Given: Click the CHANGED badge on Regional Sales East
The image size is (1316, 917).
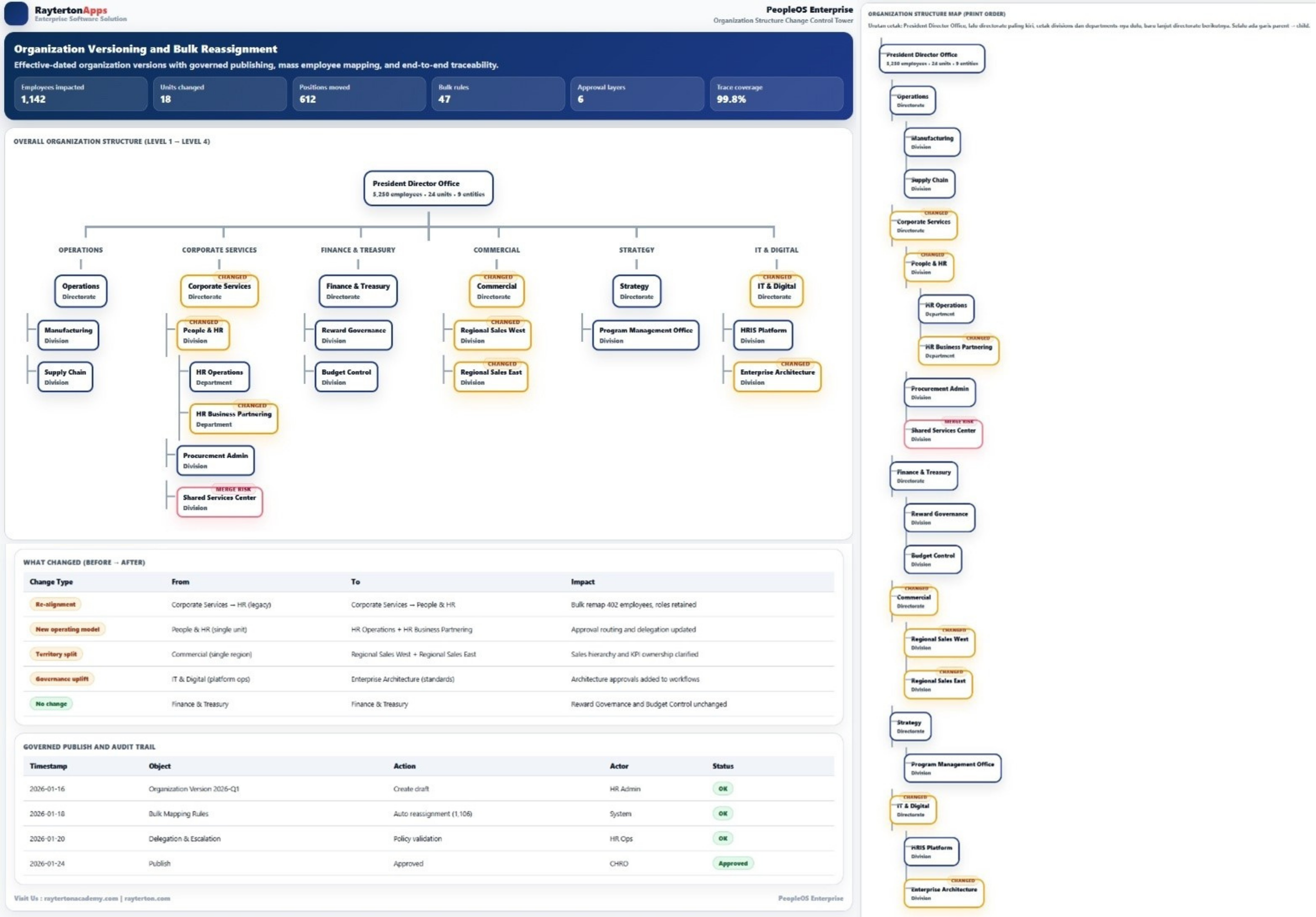Looking at the screenshot, I should click(x=503, y=363).
